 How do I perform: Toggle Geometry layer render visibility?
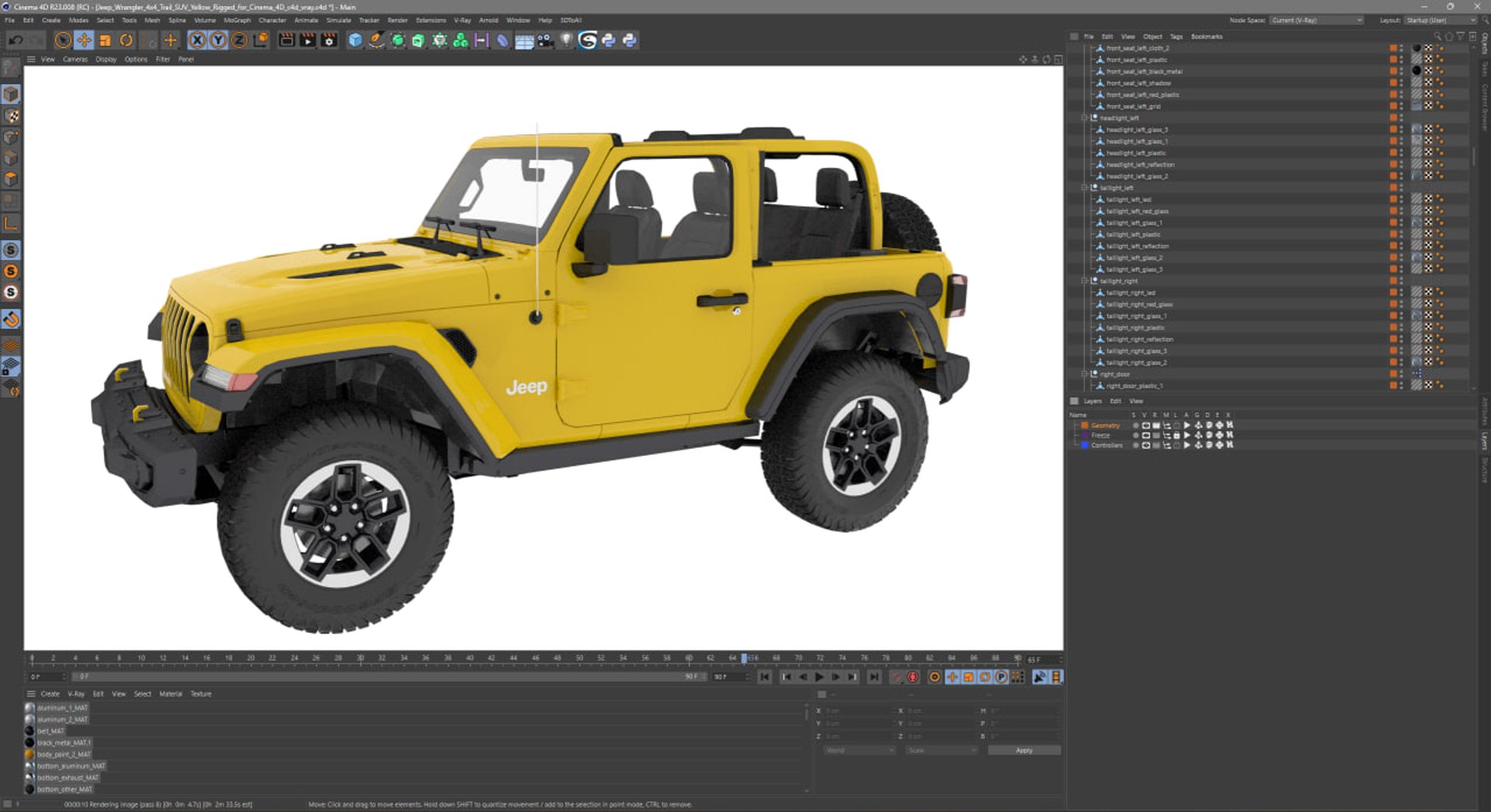pyautogui.click(x=1156, y=425)
